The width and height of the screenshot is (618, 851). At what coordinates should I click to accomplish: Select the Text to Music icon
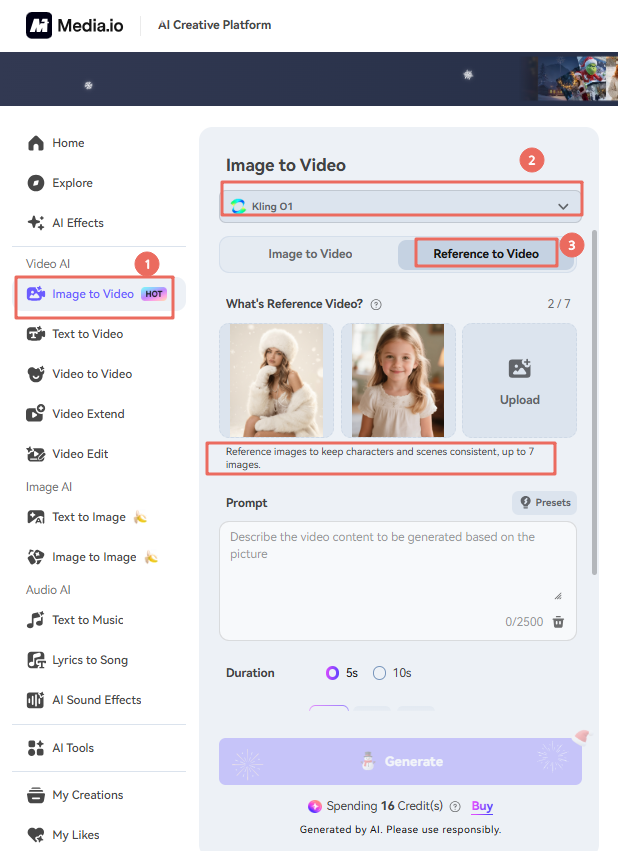pyautogui.click(x=36, y=620)
